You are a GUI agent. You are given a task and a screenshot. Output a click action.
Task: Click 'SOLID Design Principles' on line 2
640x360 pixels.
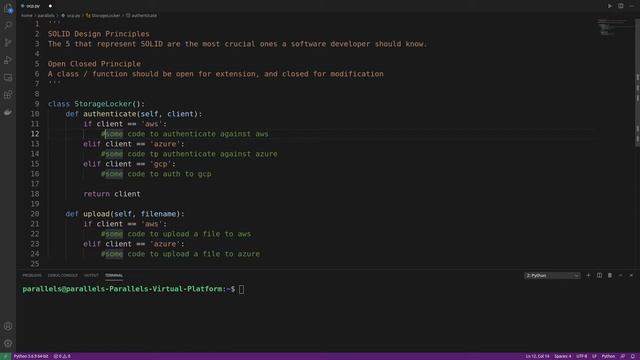[98, 34]
